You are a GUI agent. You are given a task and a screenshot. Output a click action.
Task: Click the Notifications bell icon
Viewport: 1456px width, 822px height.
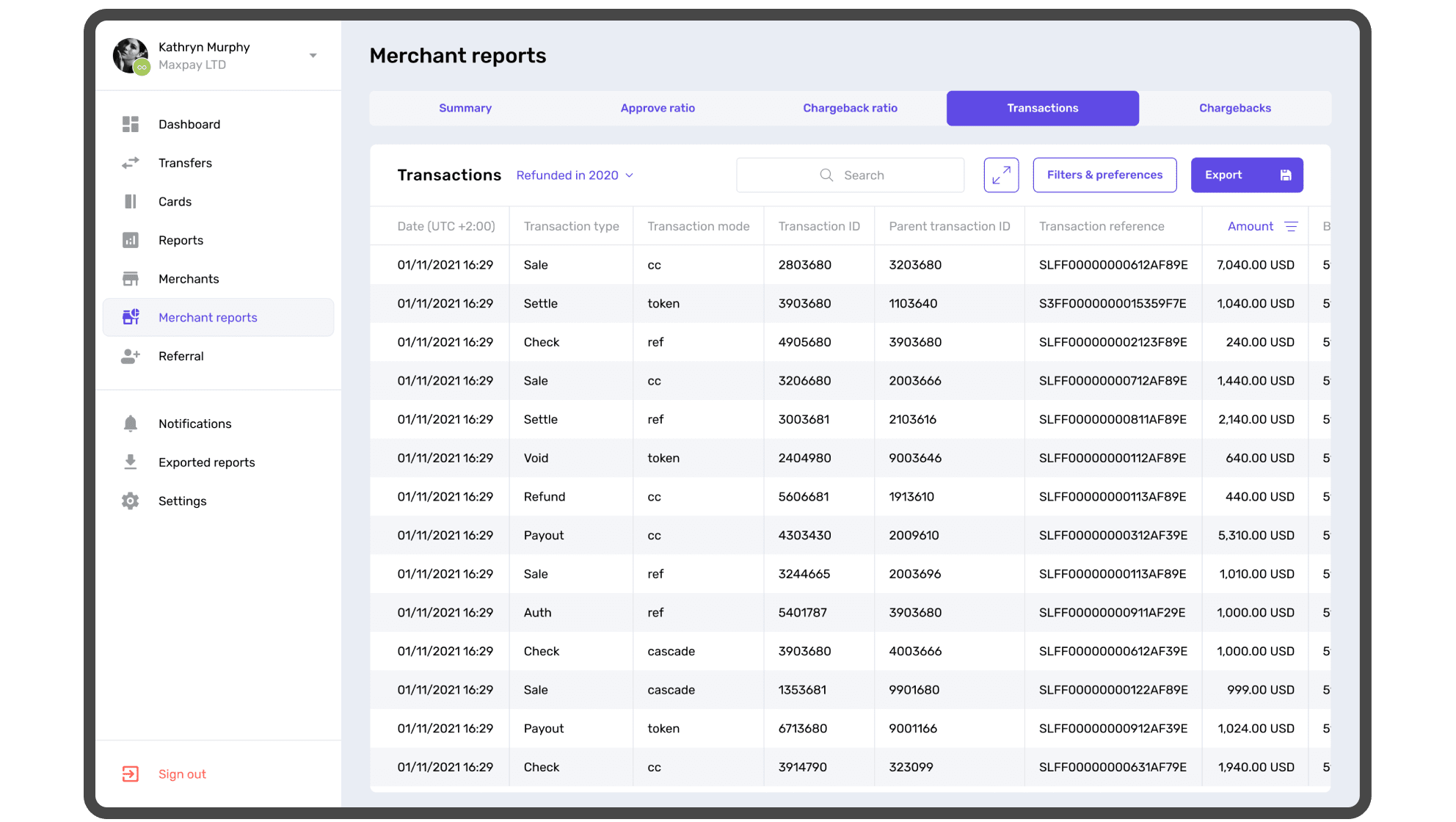131,423
